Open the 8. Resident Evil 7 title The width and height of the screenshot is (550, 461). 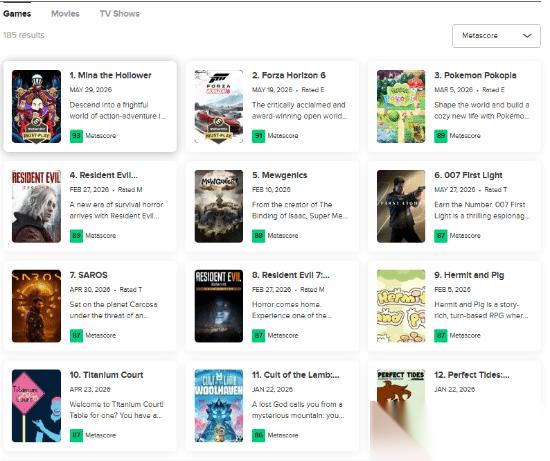[291, 275]
